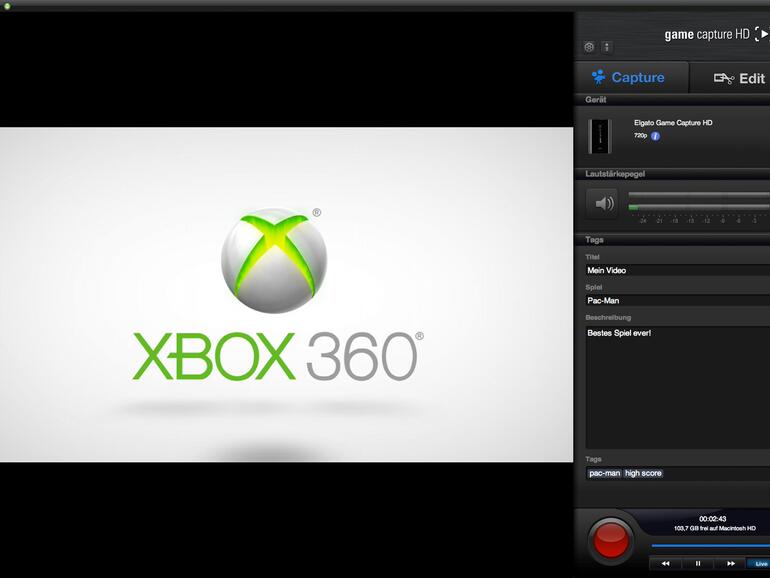
Task: Switch to the Edit tab
Action: tap(730, 78)
